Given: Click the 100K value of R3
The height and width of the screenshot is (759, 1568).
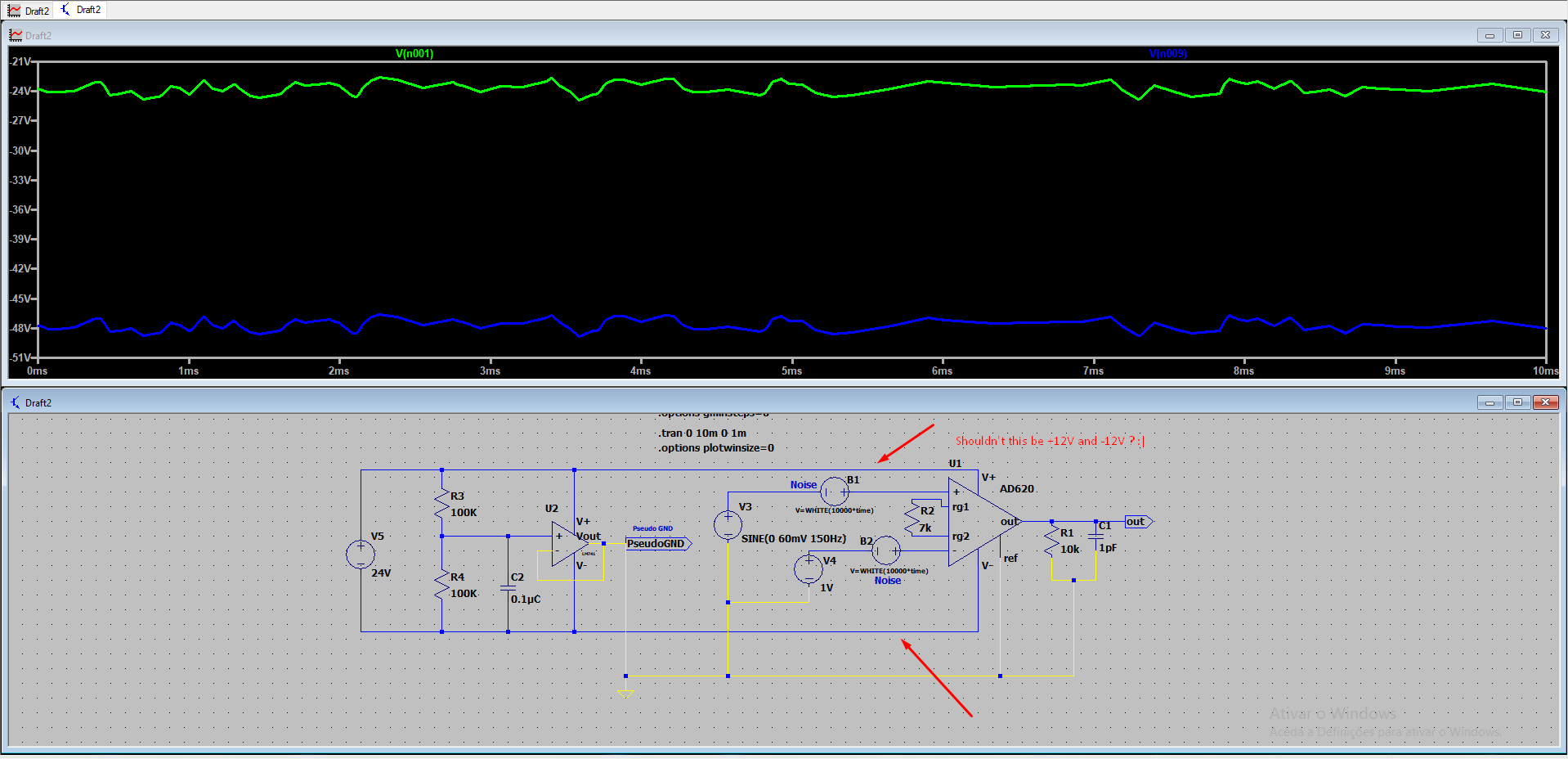Looking at the screenshot, I should click(464, 513).
